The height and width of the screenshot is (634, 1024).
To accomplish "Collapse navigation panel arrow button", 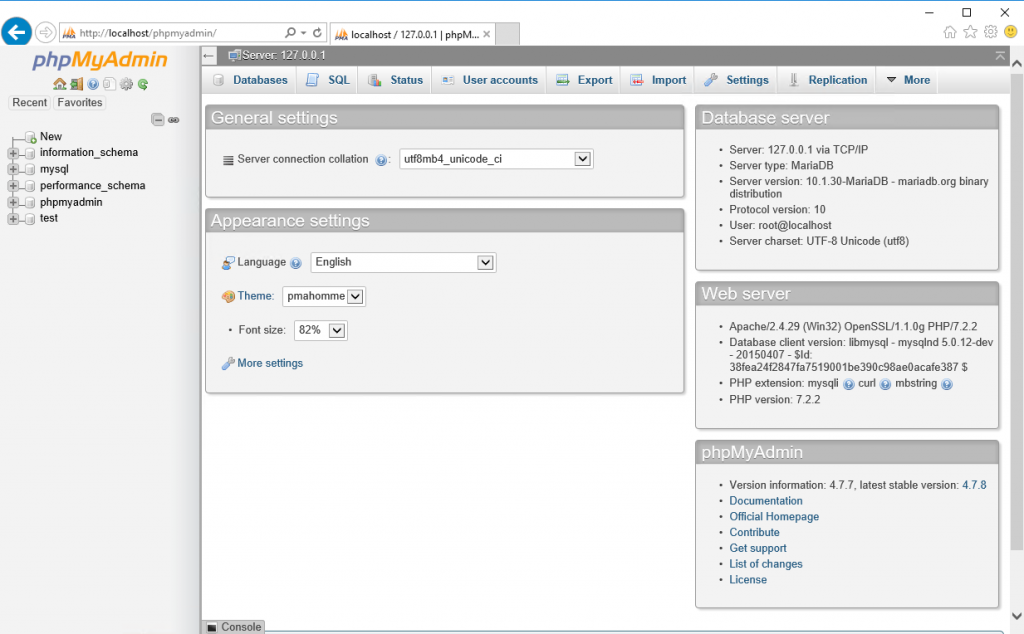I will coord(209,56).
